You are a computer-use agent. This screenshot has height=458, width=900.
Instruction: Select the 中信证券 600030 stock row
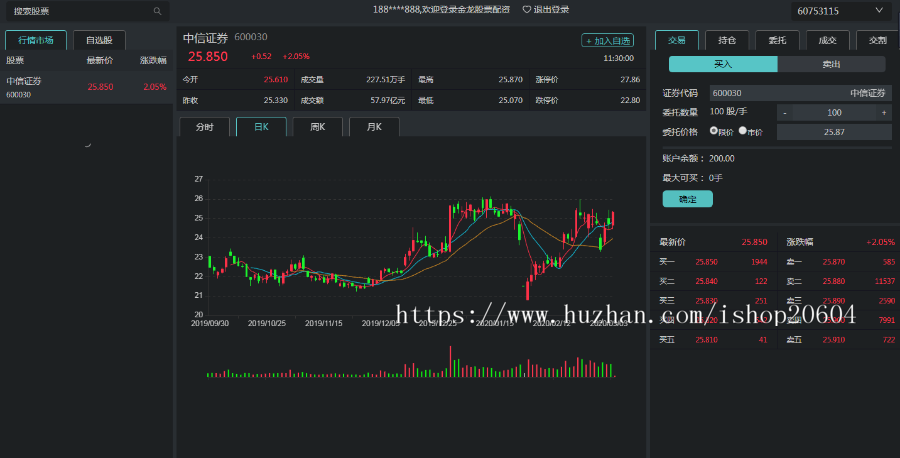point(87,87)
